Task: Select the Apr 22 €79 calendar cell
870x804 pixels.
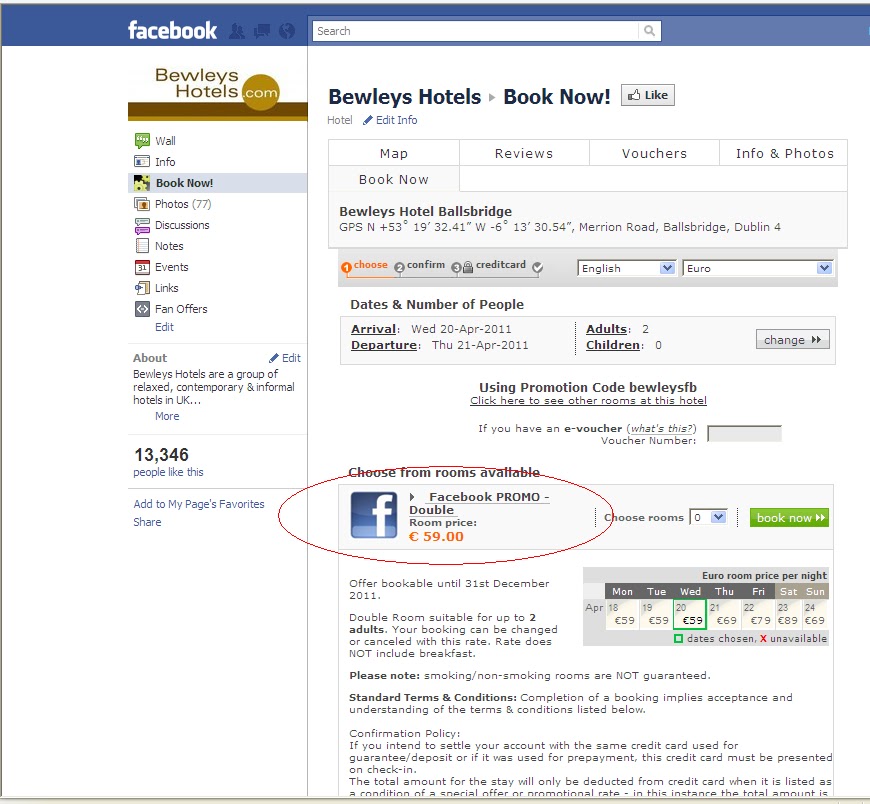Action: pyautogui.click(x=758, y=614)
